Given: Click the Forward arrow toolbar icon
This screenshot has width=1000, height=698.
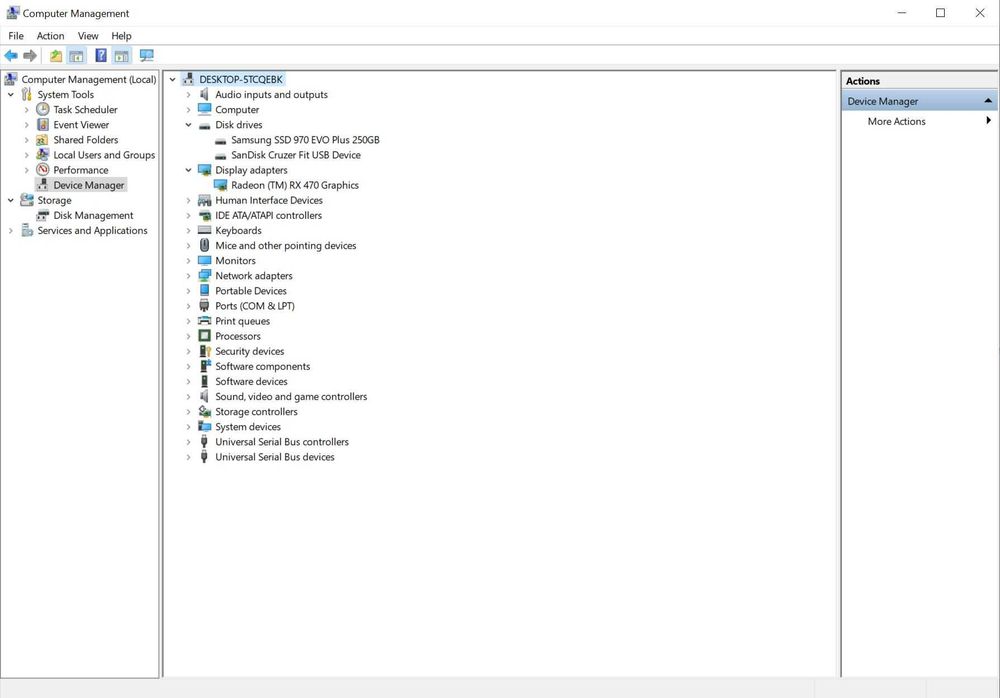Looking at the screenshot, I should 29,56.
